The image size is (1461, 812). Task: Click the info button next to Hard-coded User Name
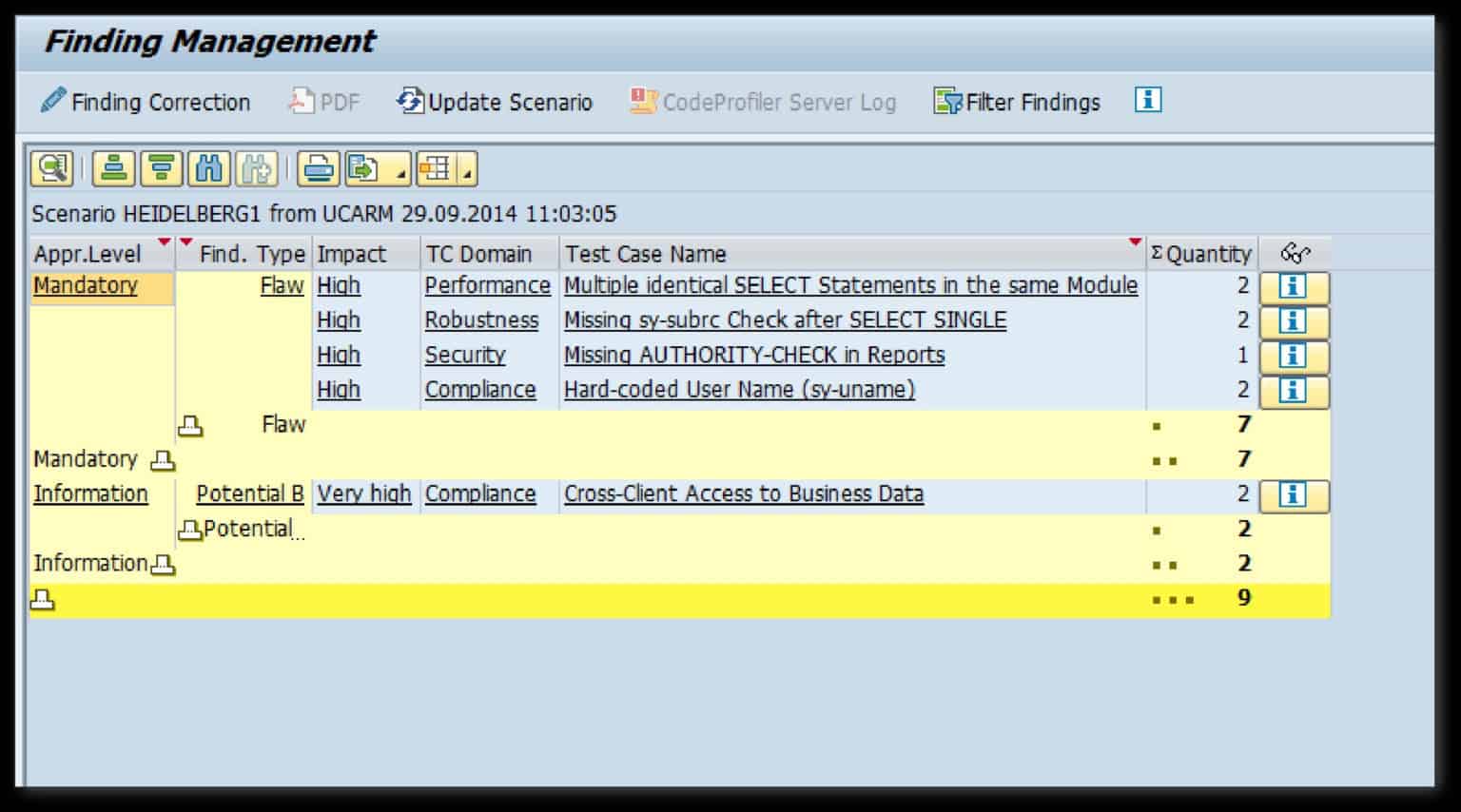(1294, 390)
